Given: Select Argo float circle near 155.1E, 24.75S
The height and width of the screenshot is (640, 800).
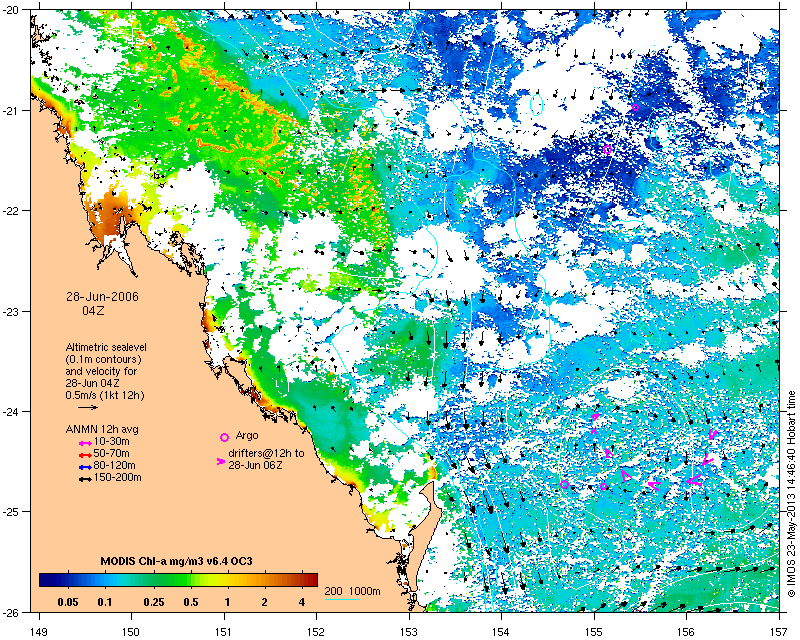Looking at the screenshot, I should (604, 486).
